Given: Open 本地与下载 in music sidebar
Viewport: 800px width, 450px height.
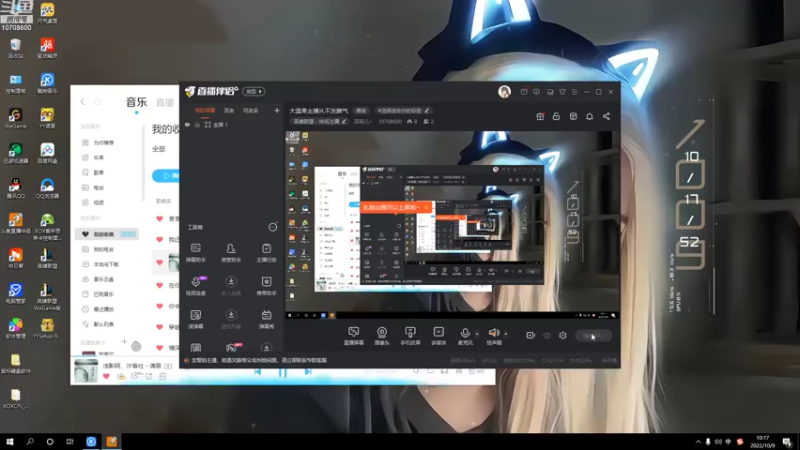Looking at the screenshot, I should pyautogui.click(x=106, y=264).
